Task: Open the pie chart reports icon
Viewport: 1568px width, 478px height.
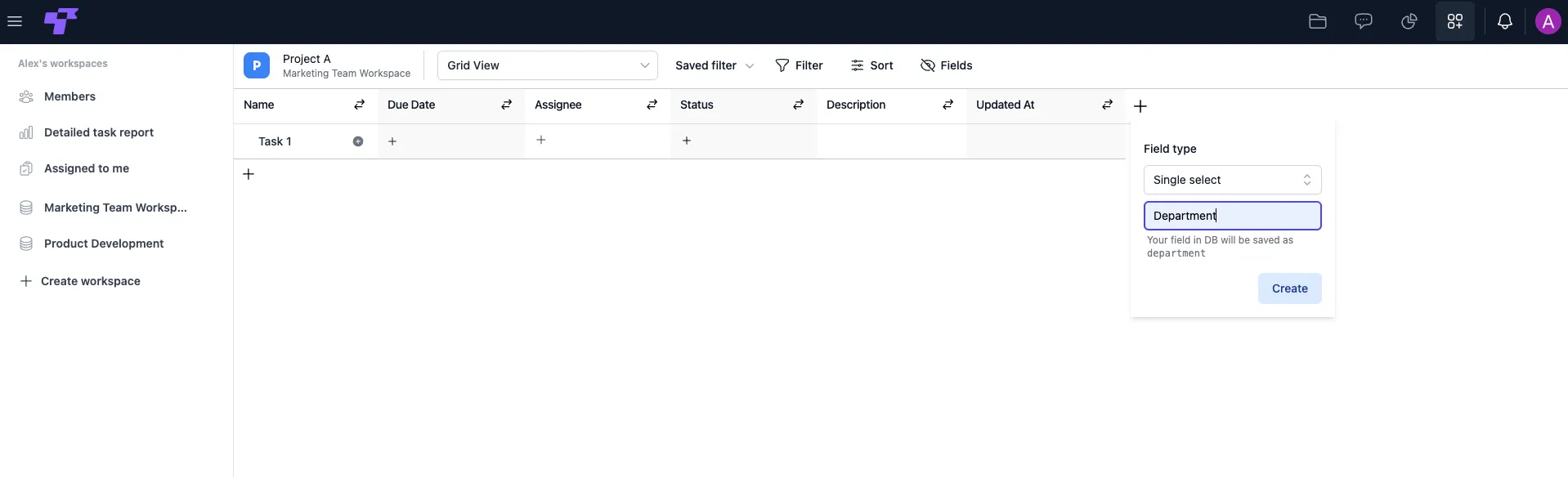Action: [1409, 22]
